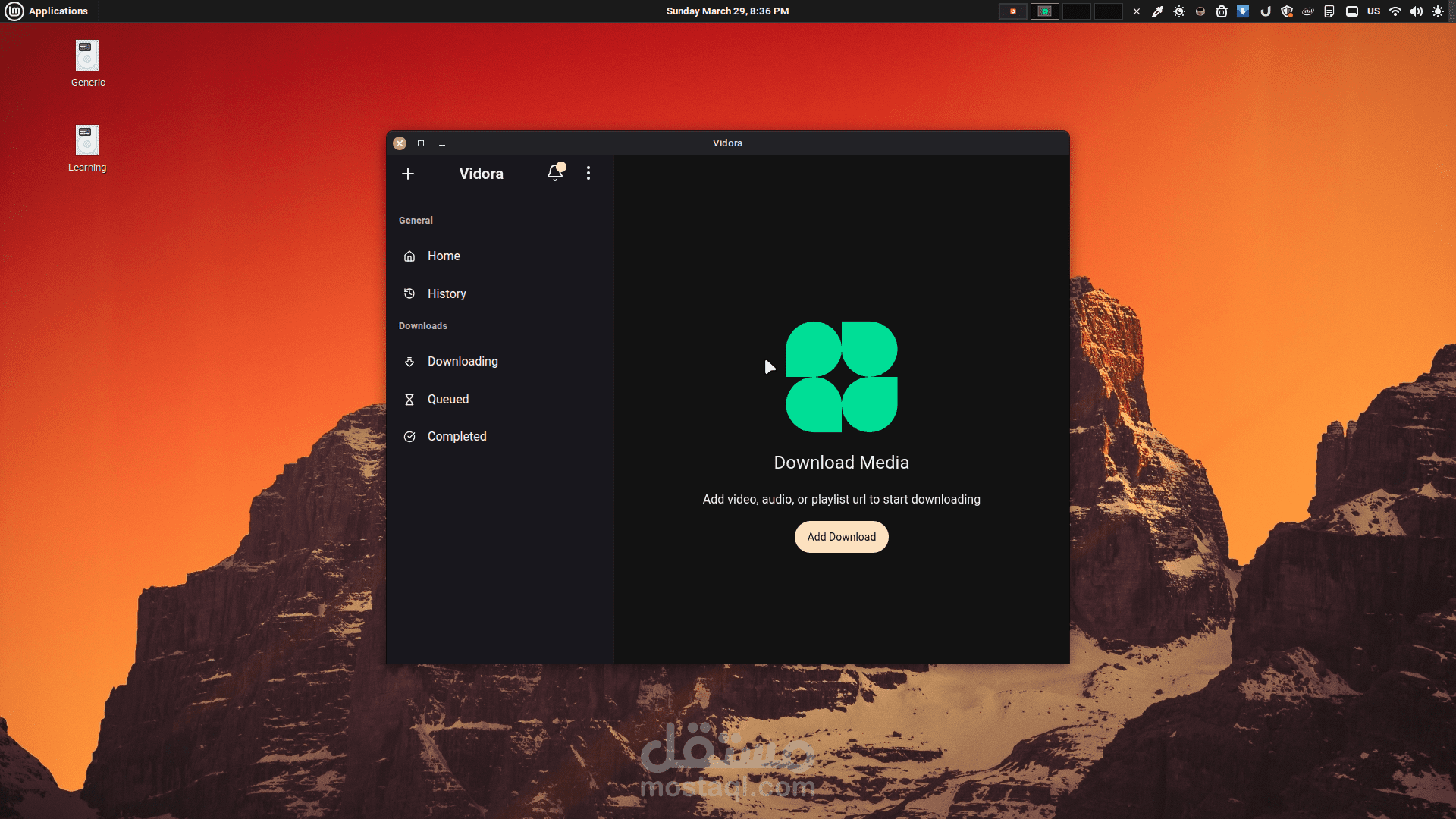The image size is (1456, 819).
Task: Show the Downloading list
Action: tap(462, 362)
